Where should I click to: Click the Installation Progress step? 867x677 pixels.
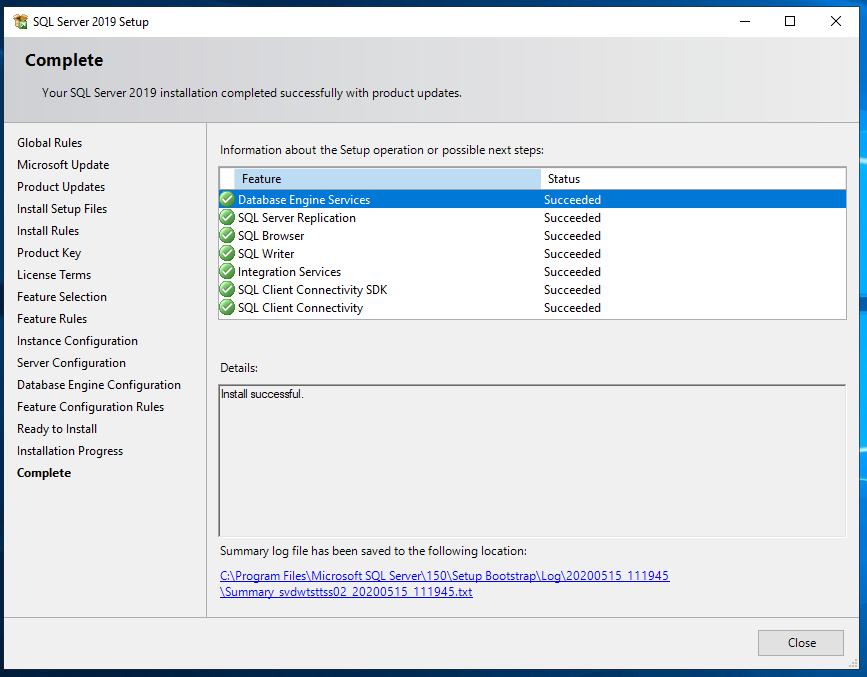[70, 451]
